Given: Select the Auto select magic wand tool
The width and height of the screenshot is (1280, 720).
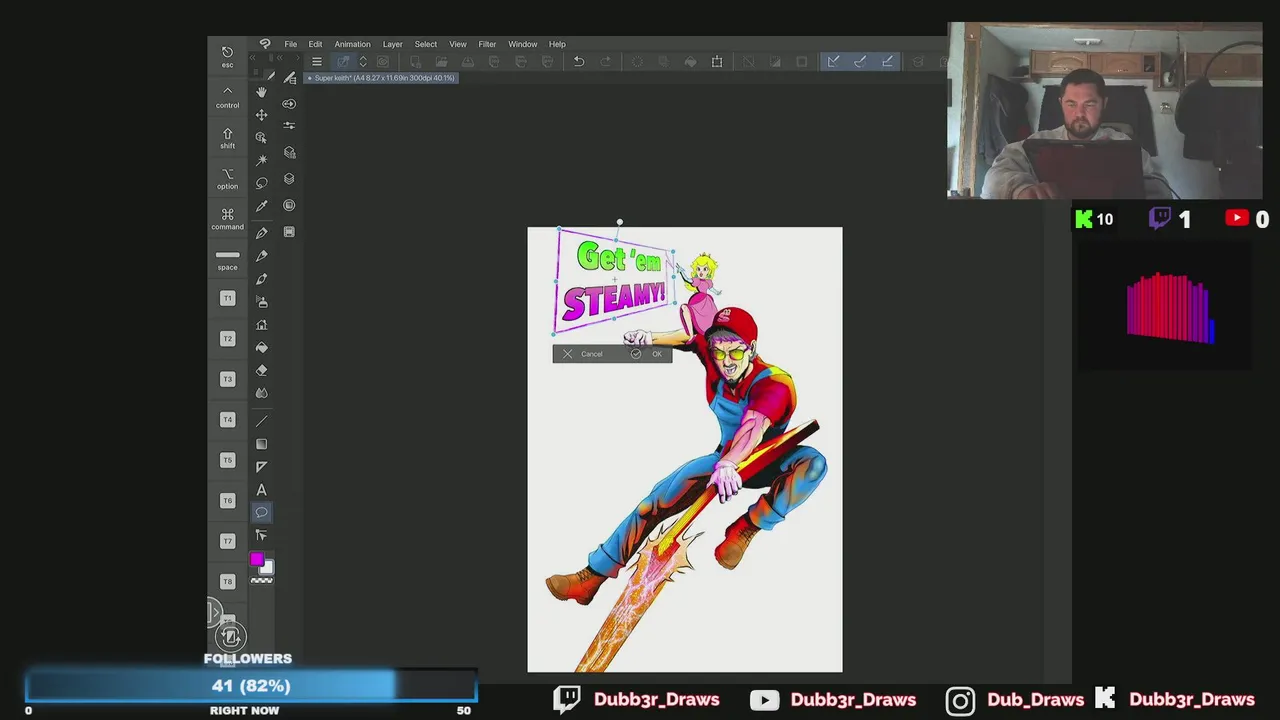Looking at the screenshot, I should pyautogui.click(x=261, y=160).
